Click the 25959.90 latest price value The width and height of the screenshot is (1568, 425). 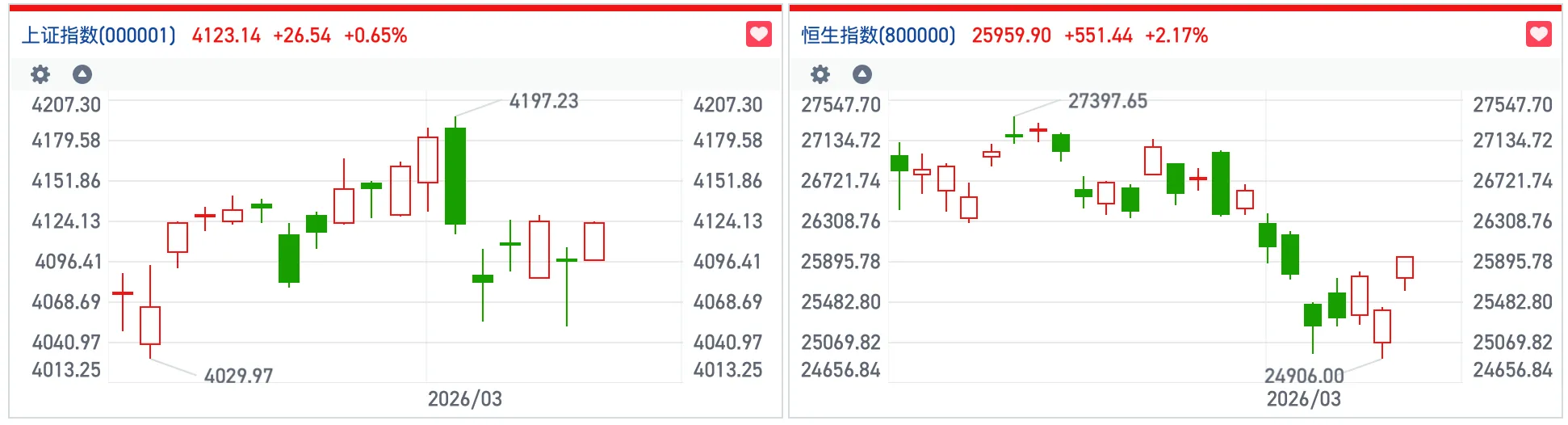click(x=1011, y=36)
